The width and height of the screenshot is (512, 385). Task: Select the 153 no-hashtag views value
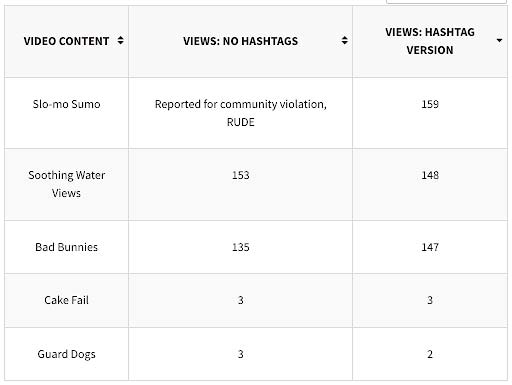(240, 175)
